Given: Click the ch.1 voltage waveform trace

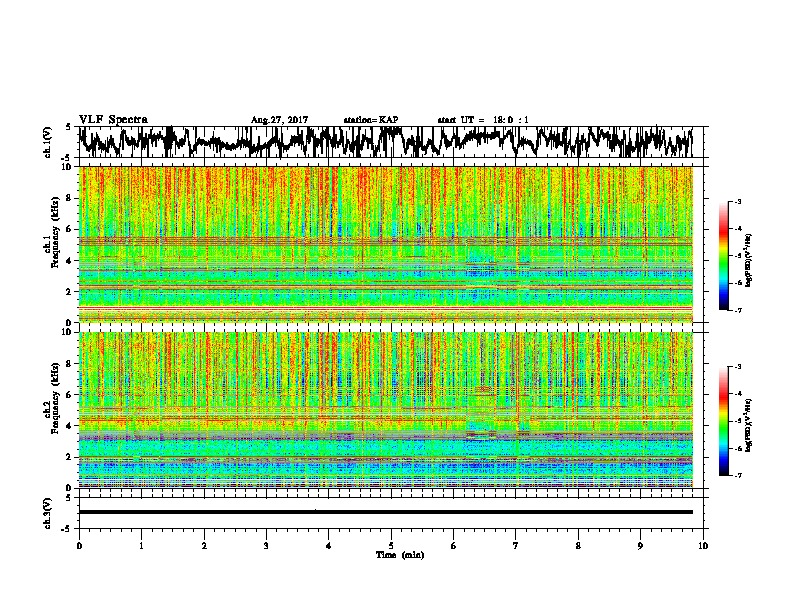Looking at the screenshot, I should pyautogui.click(x=386, y=142).
